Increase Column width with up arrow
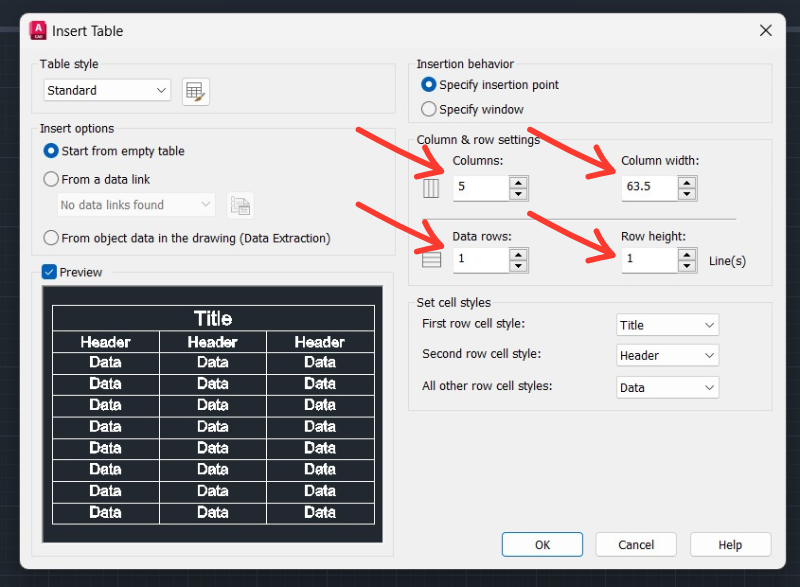800x587 pixels. pos(687,183)
